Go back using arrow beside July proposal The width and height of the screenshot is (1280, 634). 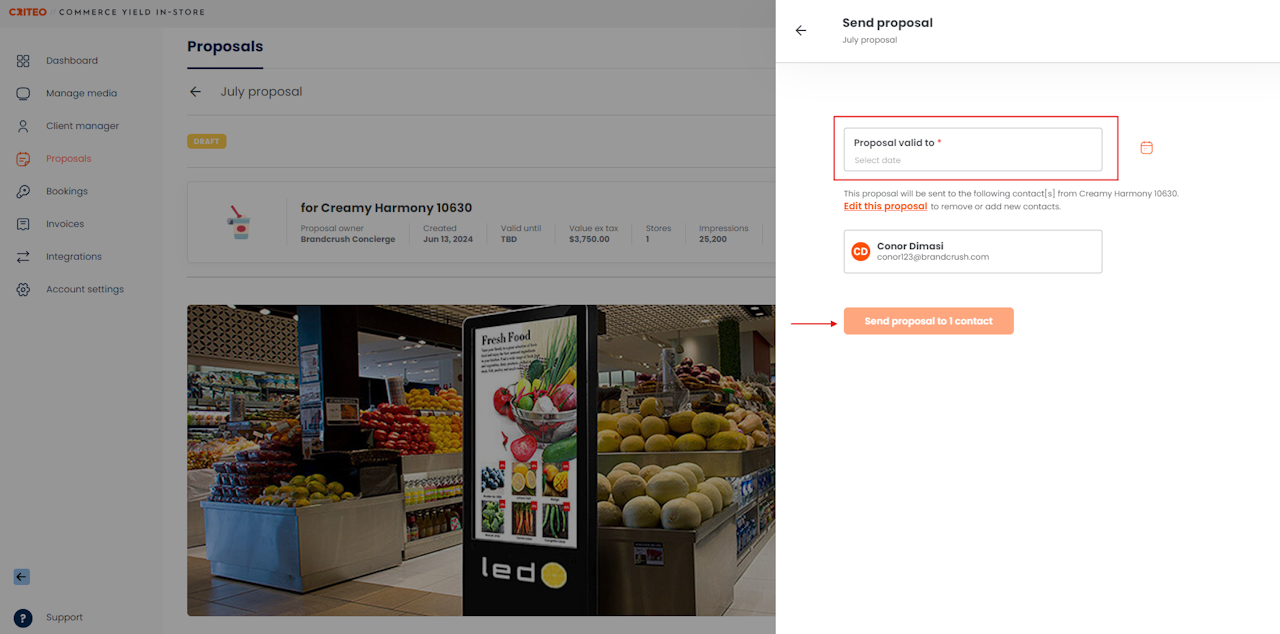tap(195, 92)
